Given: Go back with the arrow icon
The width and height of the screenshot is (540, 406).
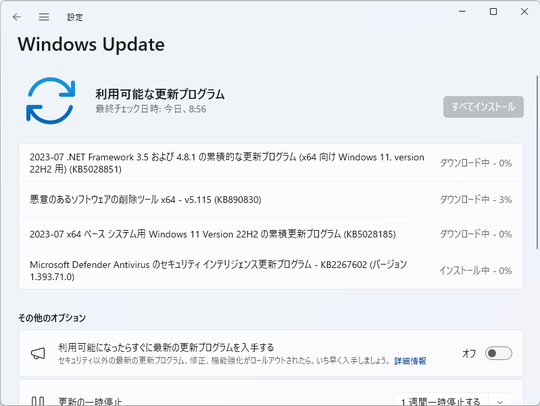Looking at the screenshot, I should tap(17, 17).
